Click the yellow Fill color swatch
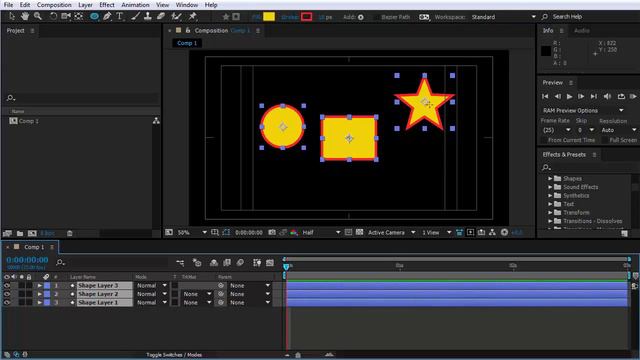 coord(269,17)
